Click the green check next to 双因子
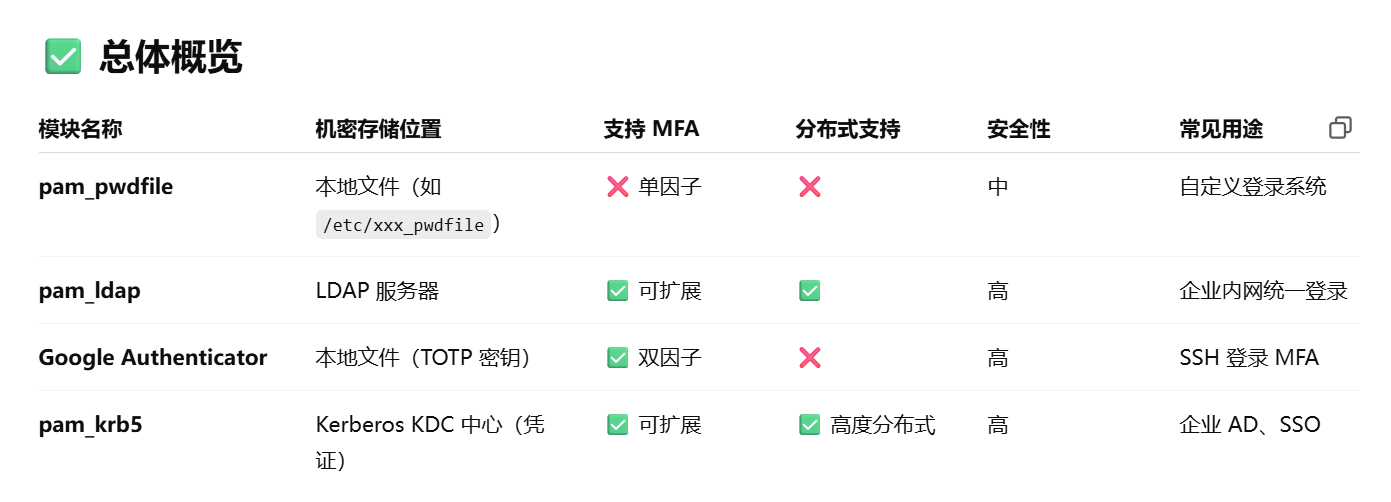Screen dimensions: 1391x502 click(x=618, y=358)
